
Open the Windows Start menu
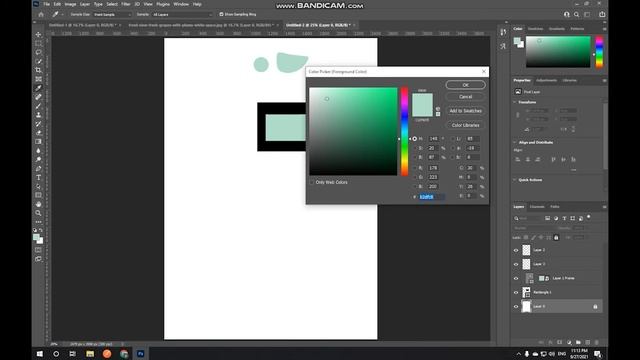(x=40, y=354)
